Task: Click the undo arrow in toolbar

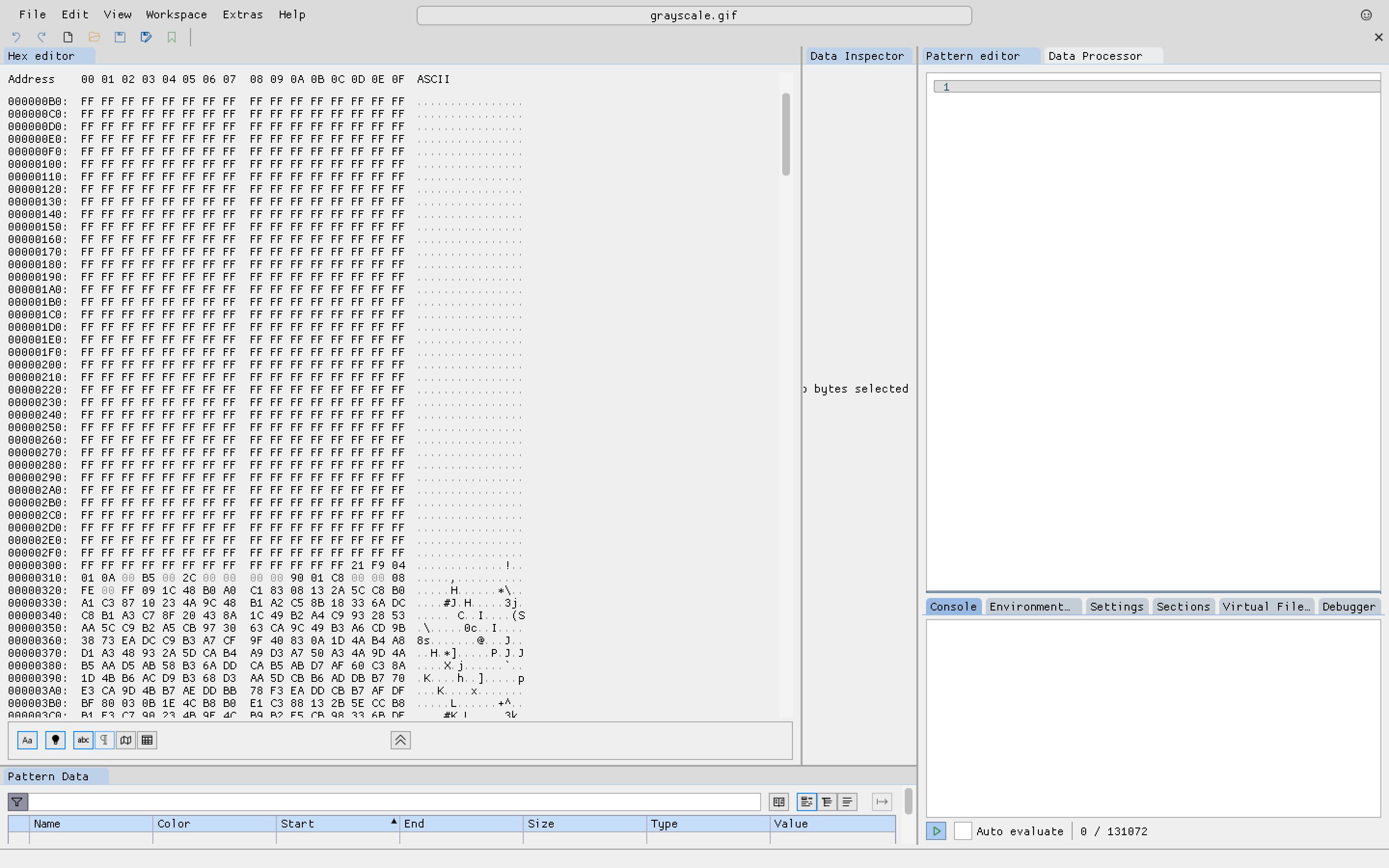Action: coord(16,37)
